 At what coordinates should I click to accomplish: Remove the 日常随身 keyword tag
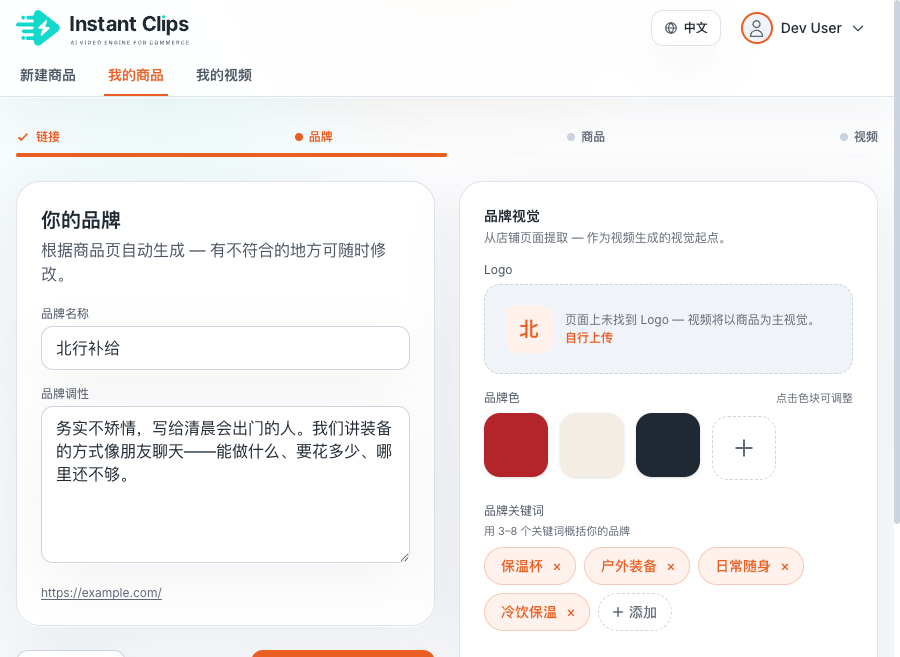785,567
